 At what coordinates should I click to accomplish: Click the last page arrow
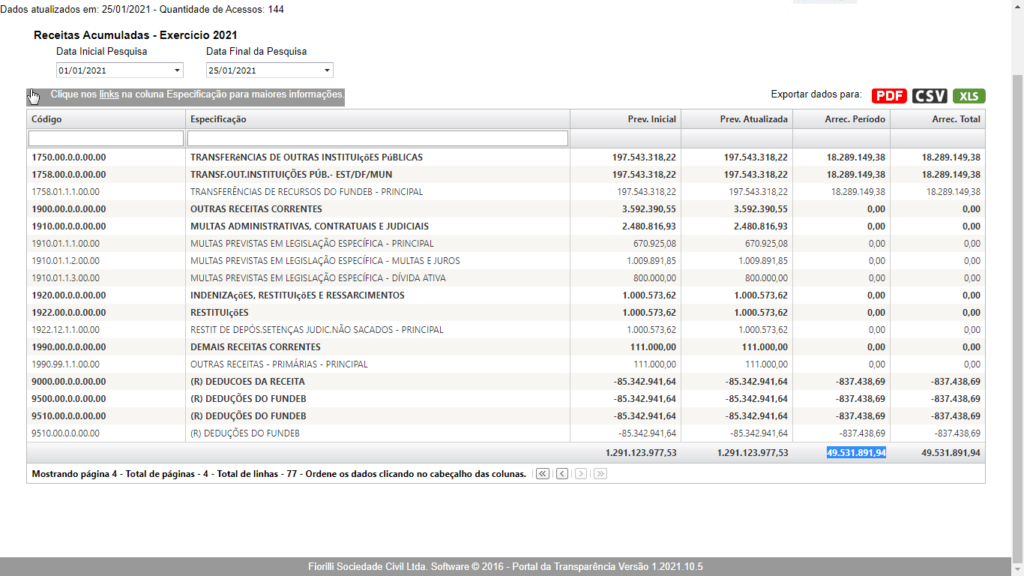(600, 473)
